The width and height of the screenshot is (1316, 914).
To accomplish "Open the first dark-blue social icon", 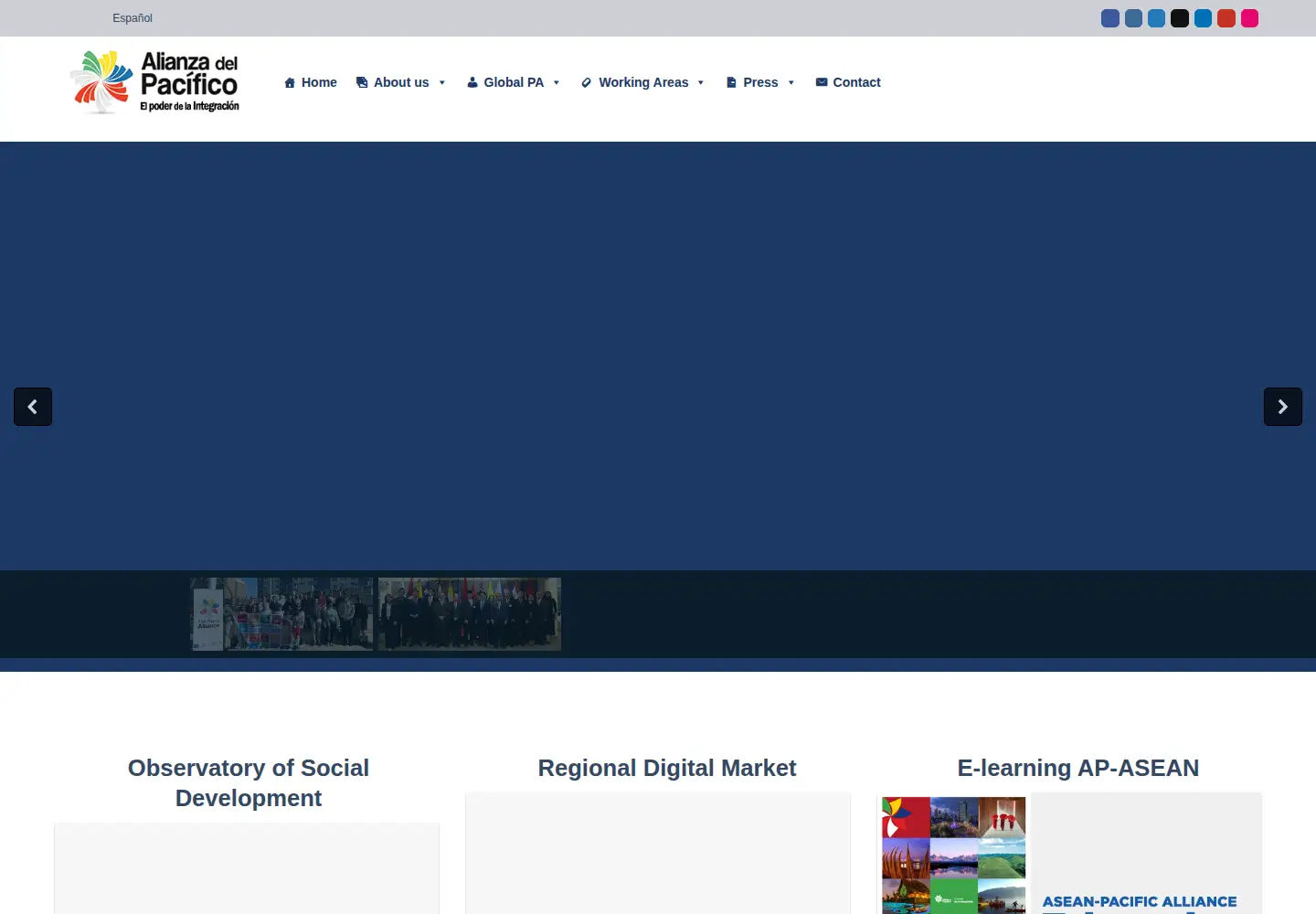I will coord(1110,18).
